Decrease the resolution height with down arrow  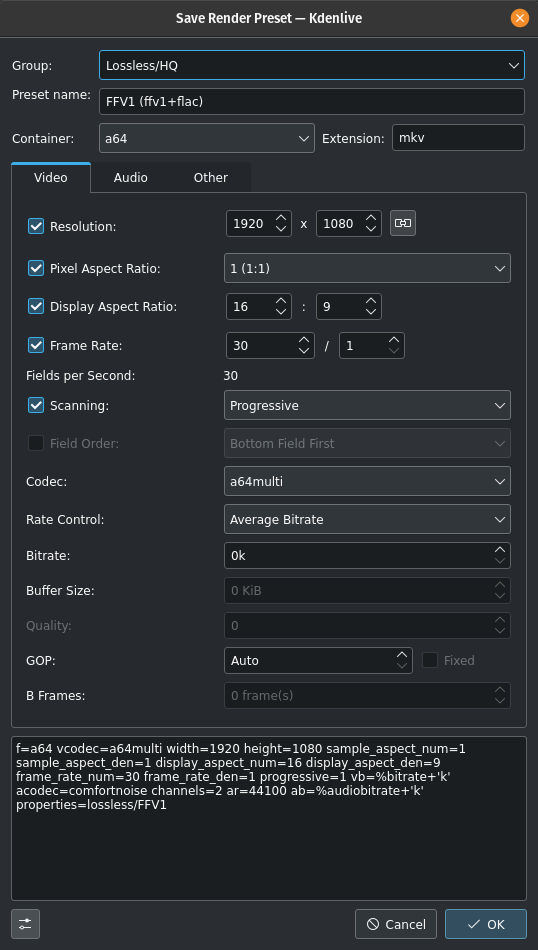[x=371, y=229]
